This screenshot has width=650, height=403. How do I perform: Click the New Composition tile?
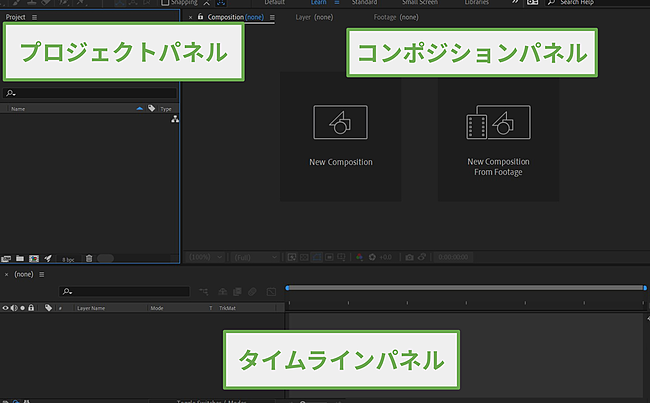click(x=340, y=137)
